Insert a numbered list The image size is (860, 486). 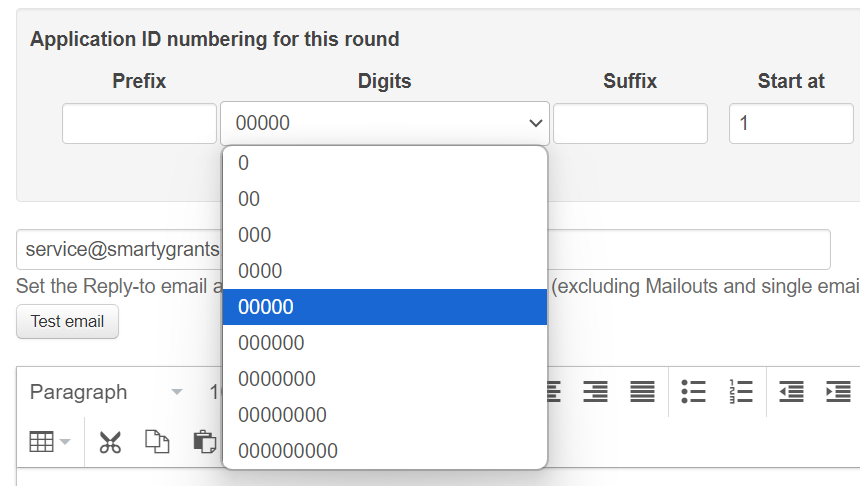coord(741,392)
